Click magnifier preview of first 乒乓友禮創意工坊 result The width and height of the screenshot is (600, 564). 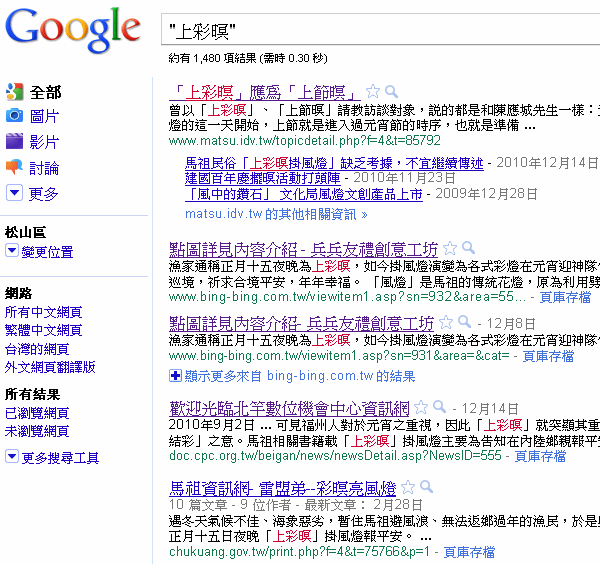coord(468,248)
